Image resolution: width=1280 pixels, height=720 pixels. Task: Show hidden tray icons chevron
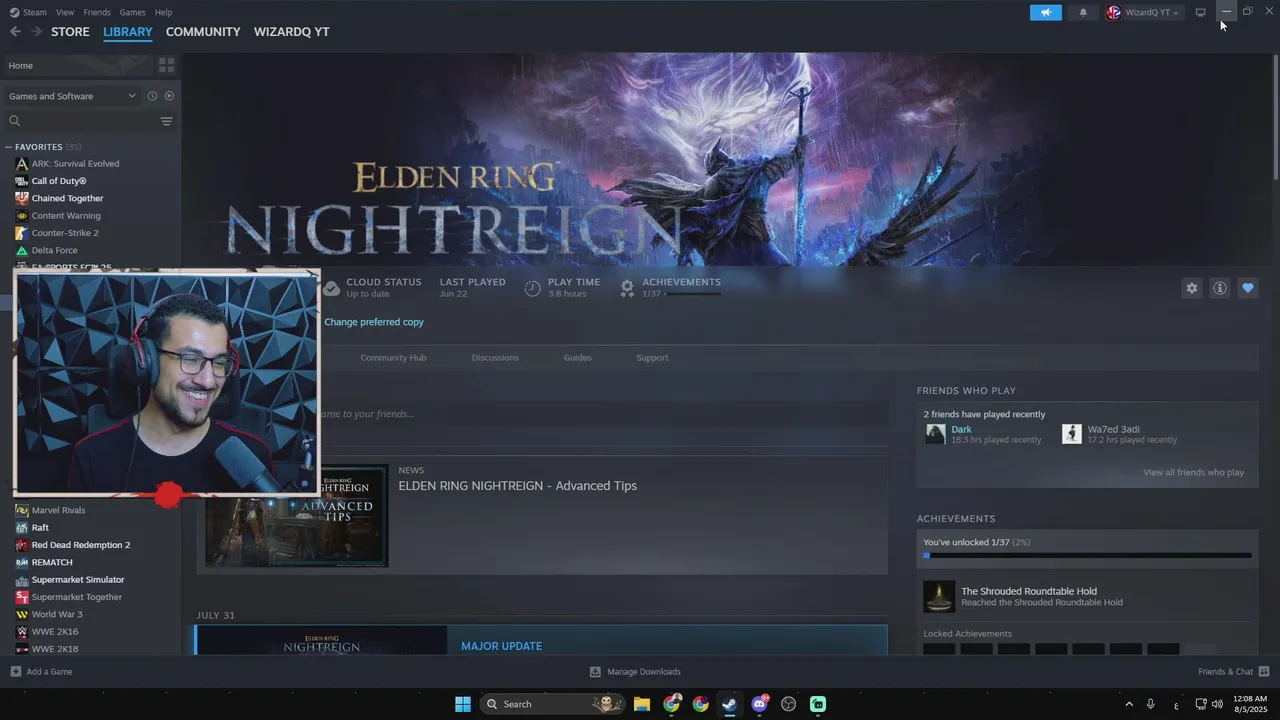[1129, 704]
